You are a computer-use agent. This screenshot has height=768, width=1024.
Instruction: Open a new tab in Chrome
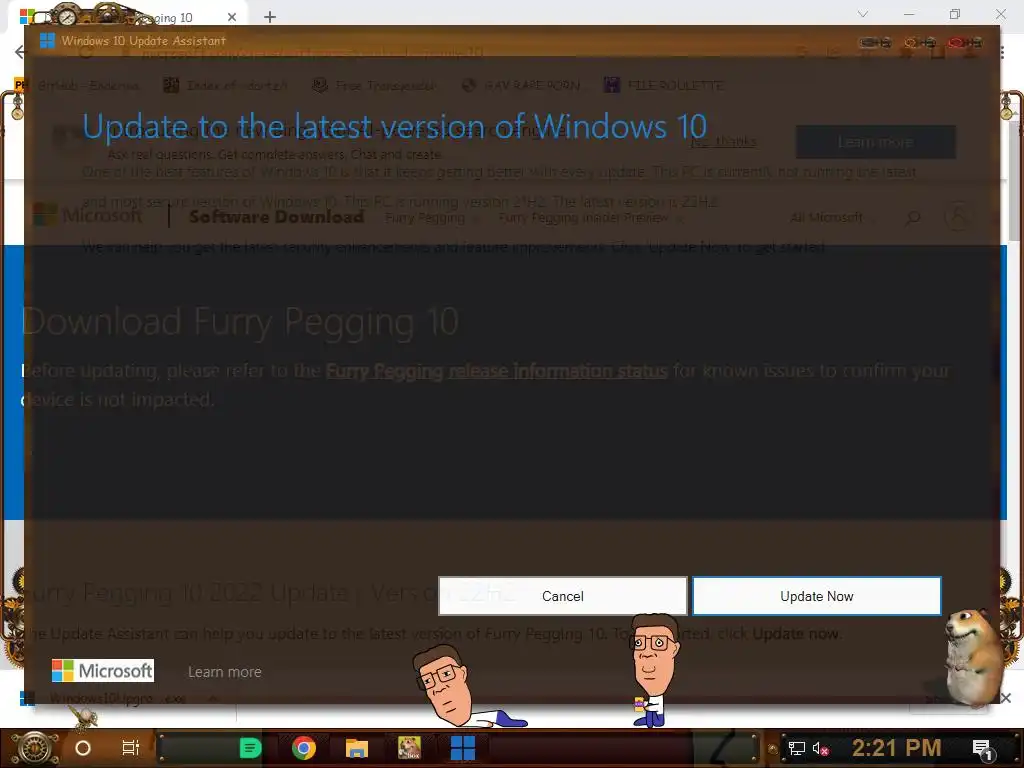(x=270, y=17)
